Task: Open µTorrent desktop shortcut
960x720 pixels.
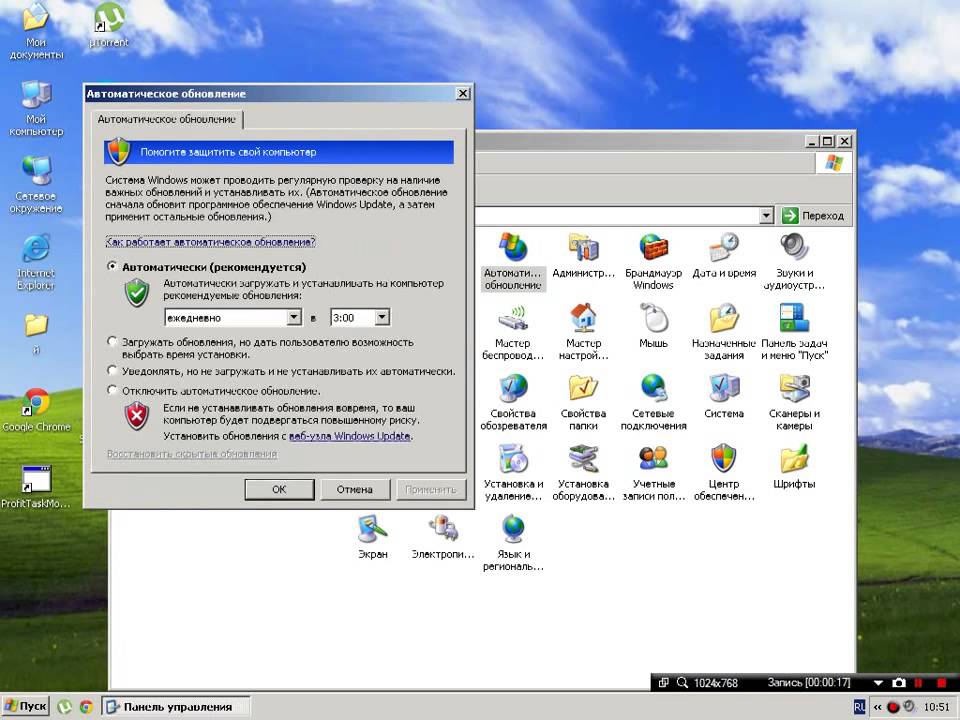Action: 108,24
